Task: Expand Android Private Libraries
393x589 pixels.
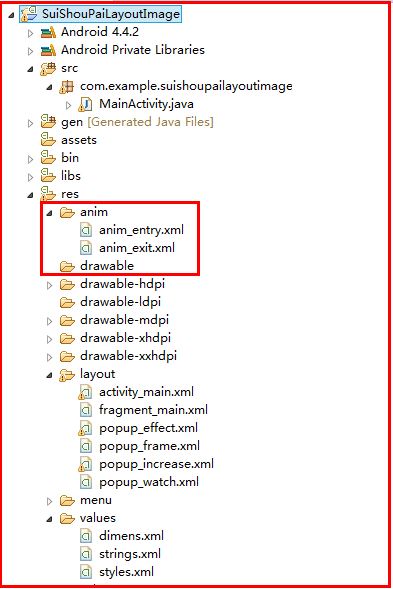Action: (30, 51)
